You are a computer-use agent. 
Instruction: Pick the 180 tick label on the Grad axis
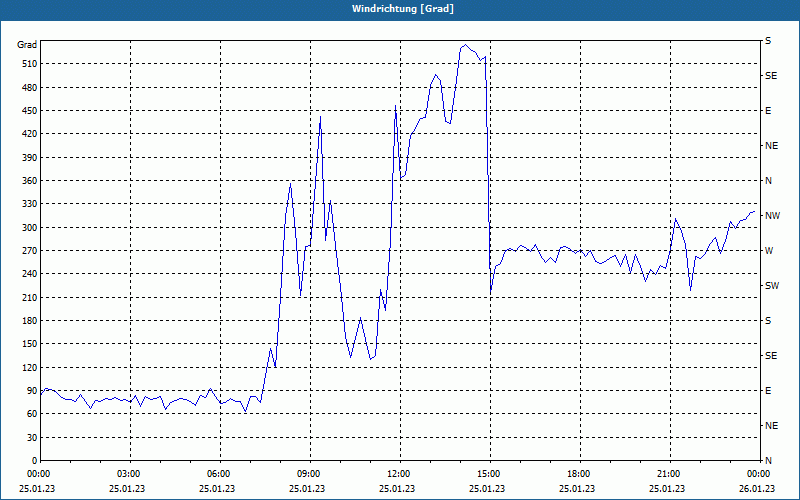coord(29,321)
